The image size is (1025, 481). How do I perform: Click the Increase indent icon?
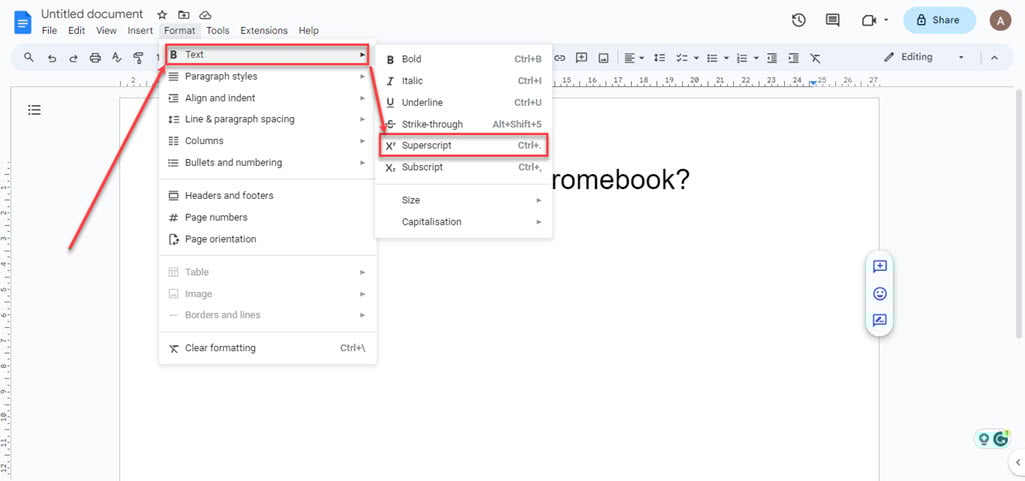click(x=794, y=58)
